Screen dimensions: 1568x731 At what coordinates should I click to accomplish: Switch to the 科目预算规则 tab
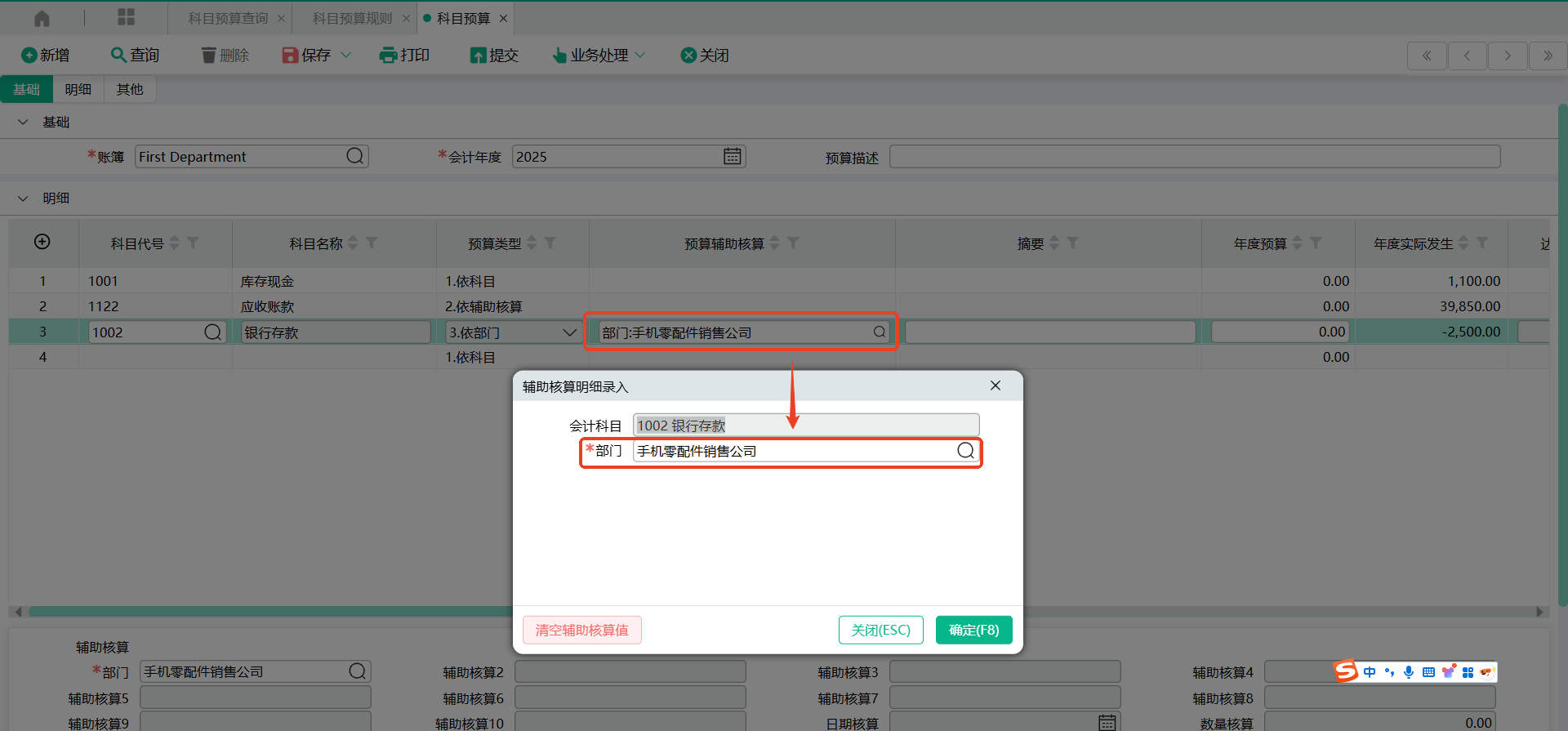(x=352, y=18)
